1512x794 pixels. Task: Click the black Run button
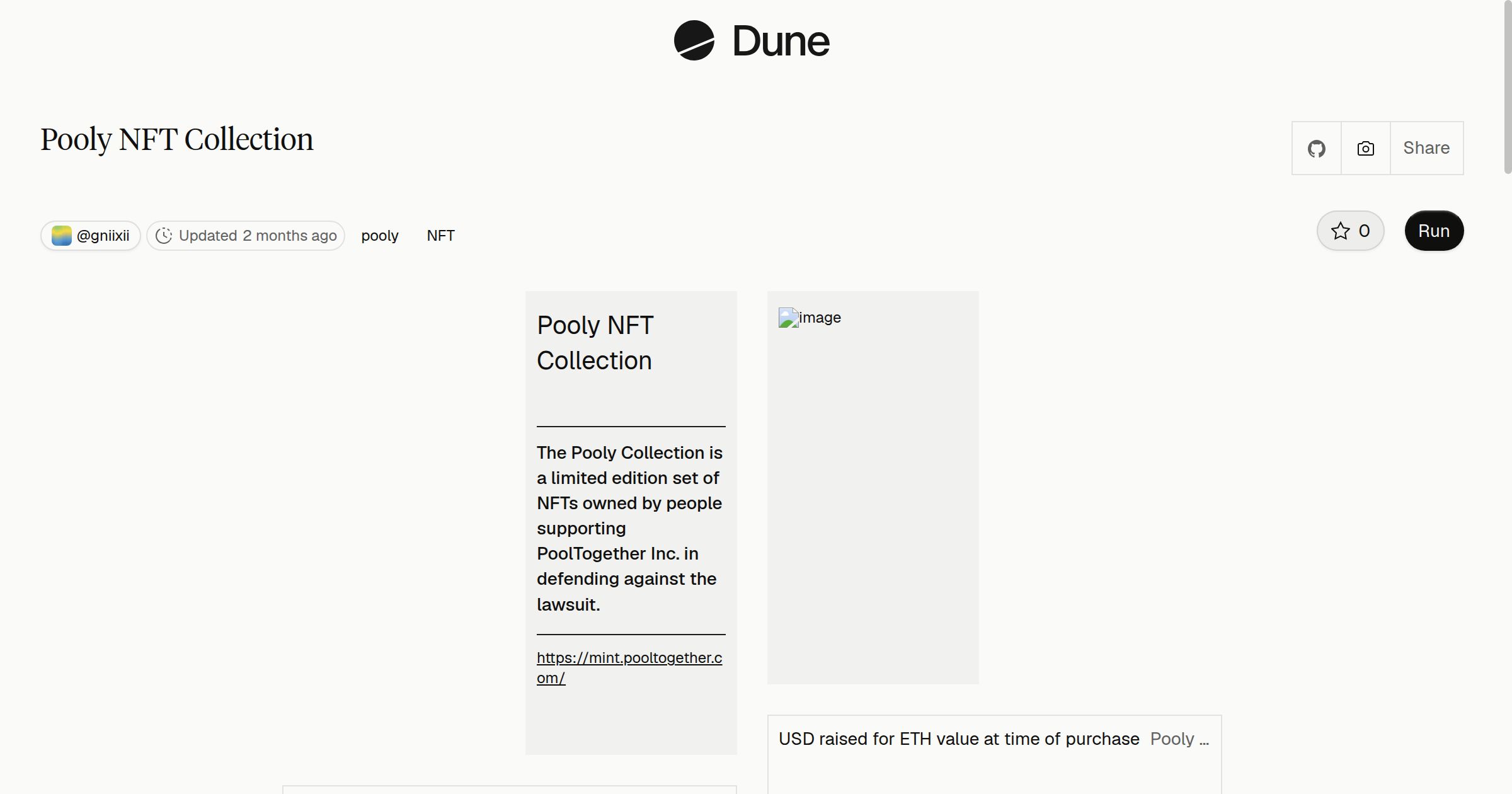[1434, 231]
